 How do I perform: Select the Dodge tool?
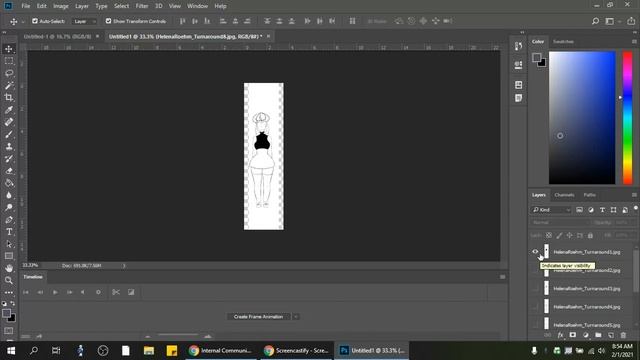tap(9, 207)
